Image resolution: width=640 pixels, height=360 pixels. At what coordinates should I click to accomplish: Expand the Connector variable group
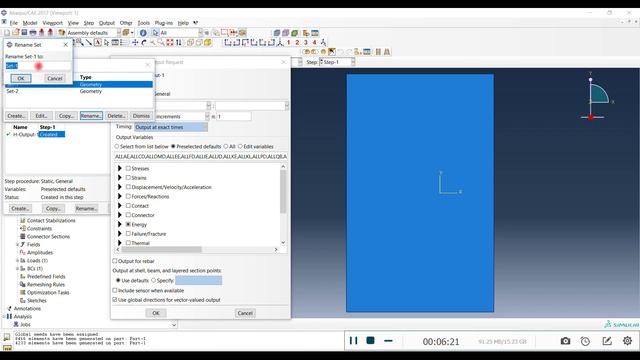(x=120, y=215)
